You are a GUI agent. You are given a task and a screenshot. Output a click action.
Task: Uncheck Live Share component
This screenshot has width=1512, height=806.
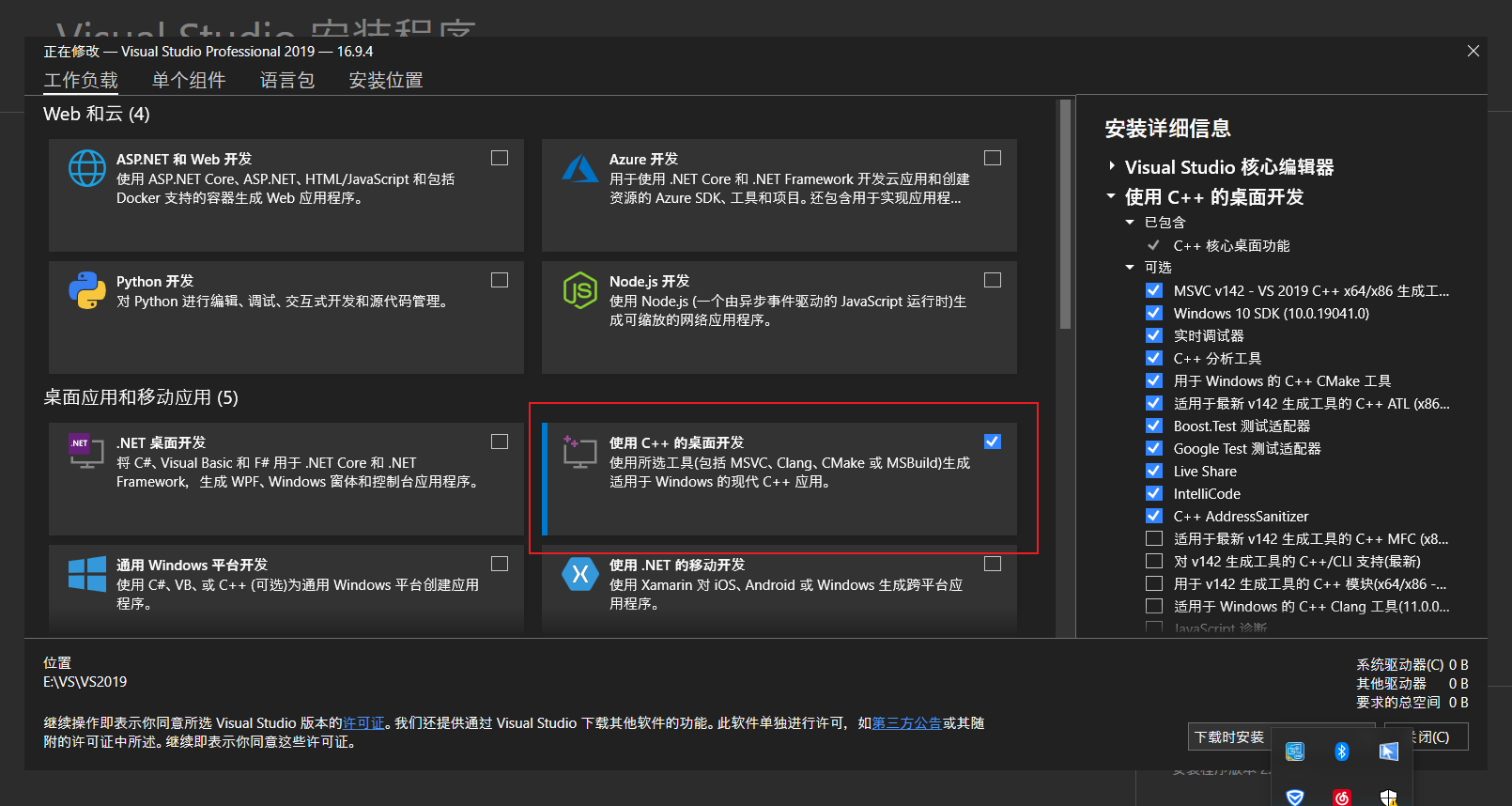1154,471
